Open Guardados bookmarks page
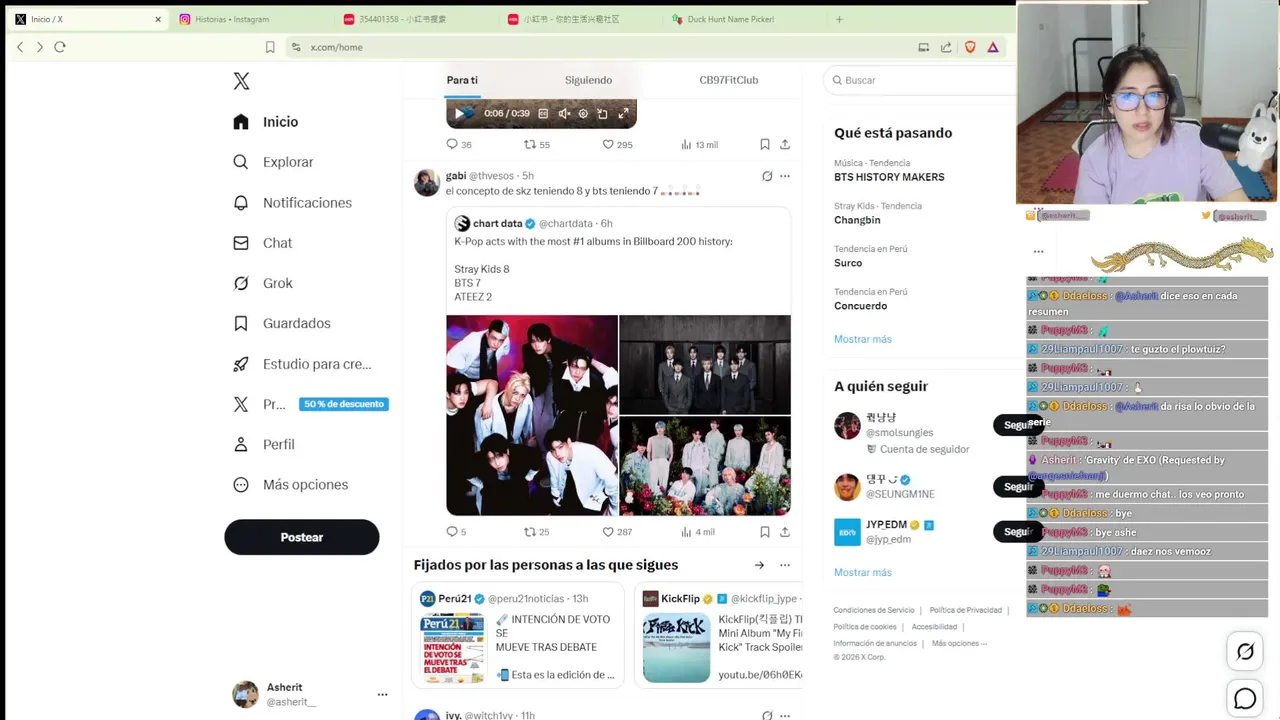The image size is (1280, 720). [x=281, y=323]
